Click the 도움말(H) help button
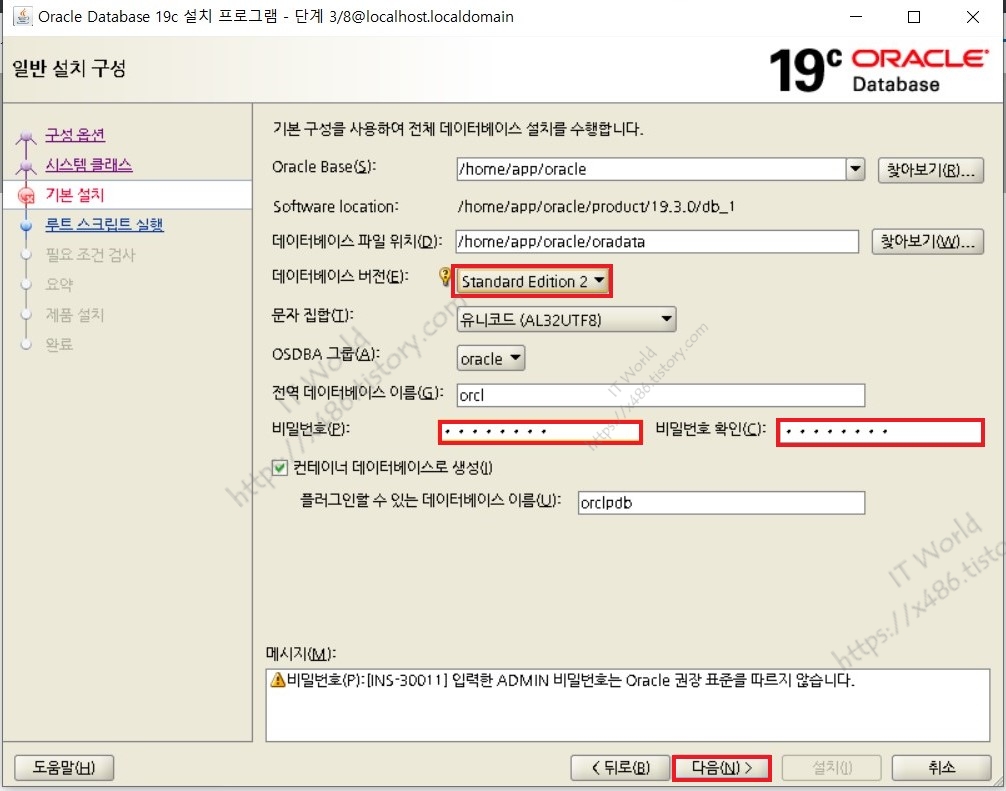Image resolution: width=1006 pixels, height=791 pixels. (64, 767)
